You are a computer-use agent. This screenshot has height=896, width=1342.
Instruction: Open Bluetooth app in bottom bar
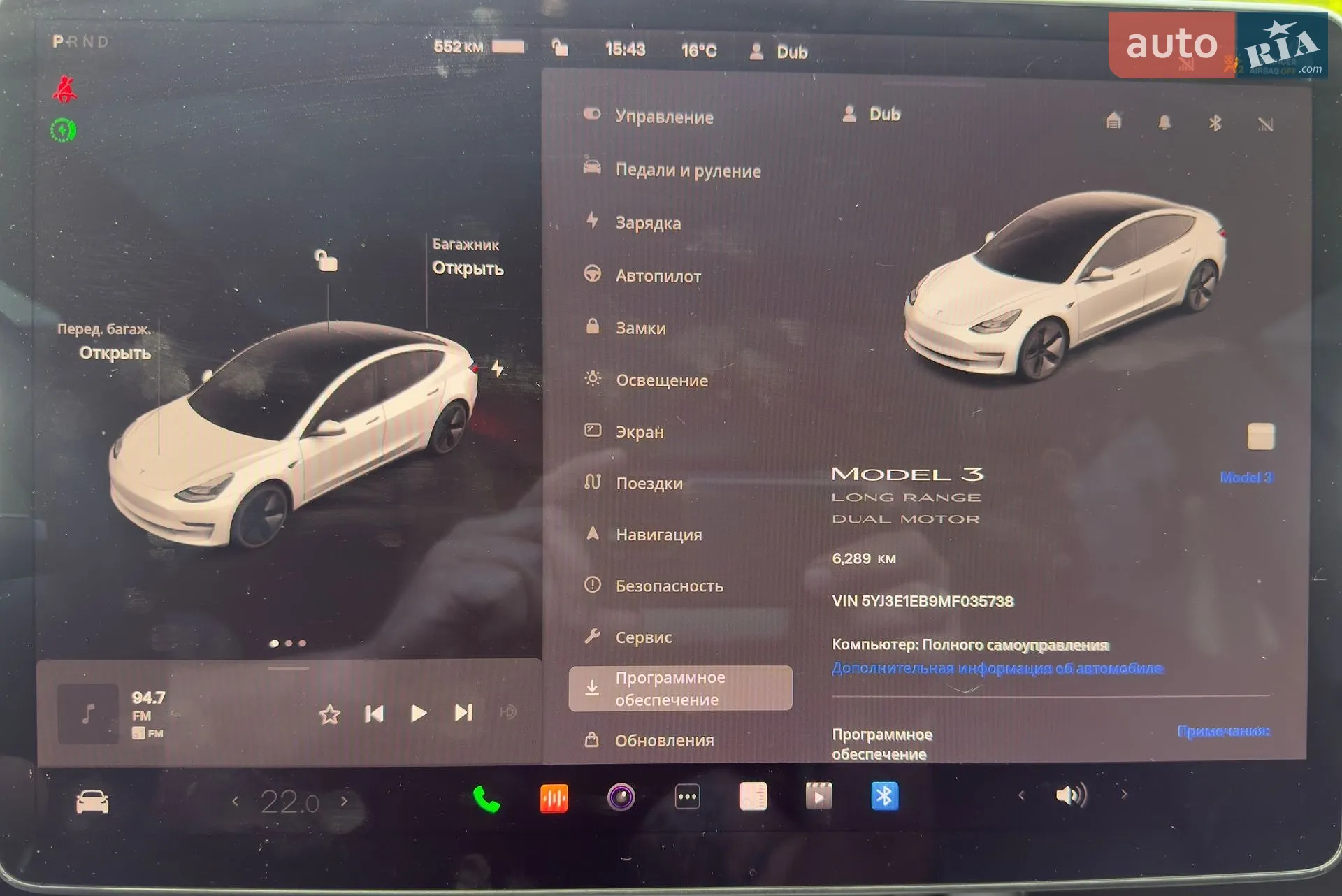pyautogui.click(x=885, y=796)
